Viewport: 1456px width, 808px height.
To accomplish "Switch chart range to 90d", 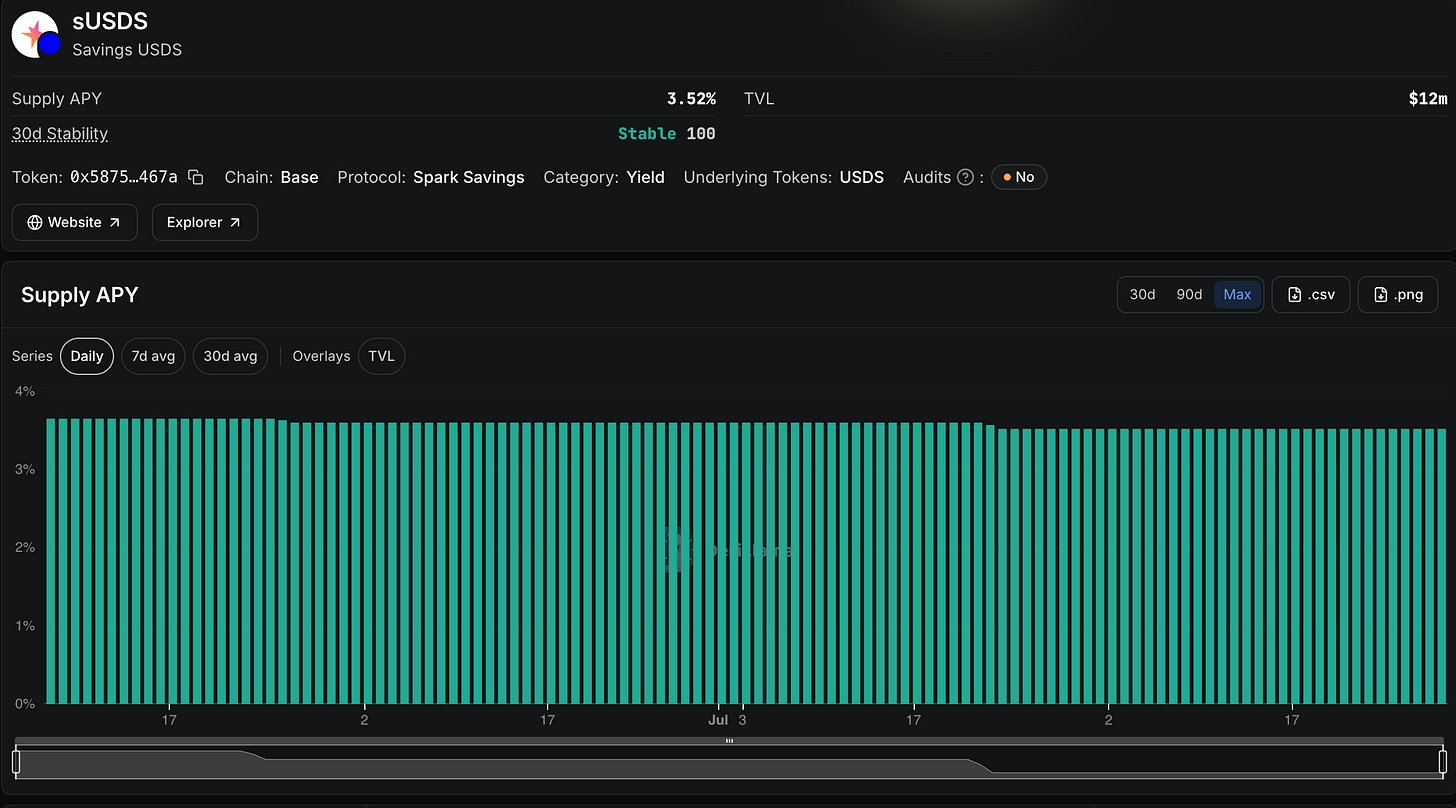I will 1189,294.
